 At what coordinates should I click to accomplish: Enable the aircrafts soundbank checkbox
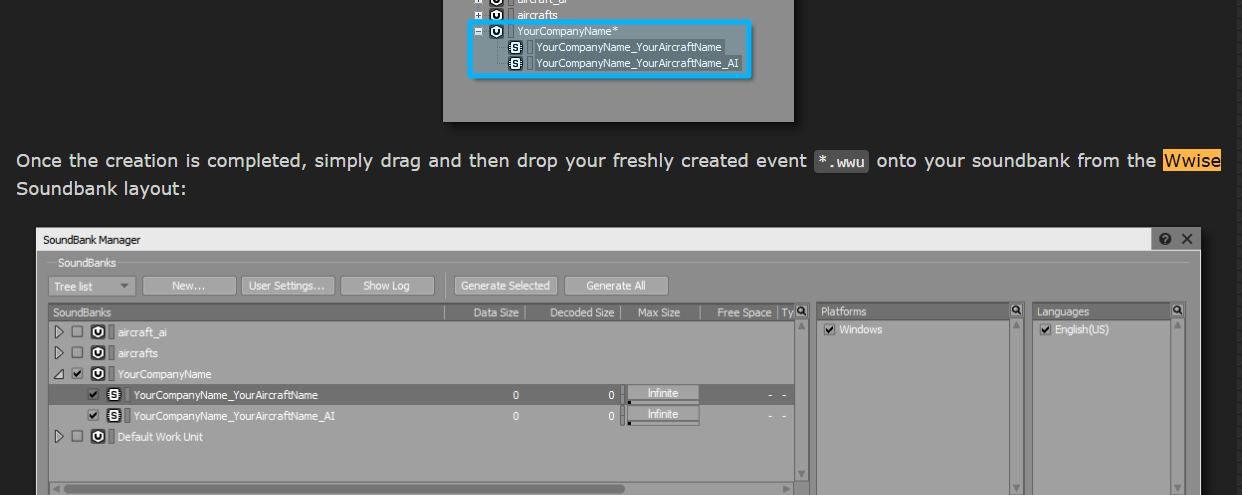77,353
